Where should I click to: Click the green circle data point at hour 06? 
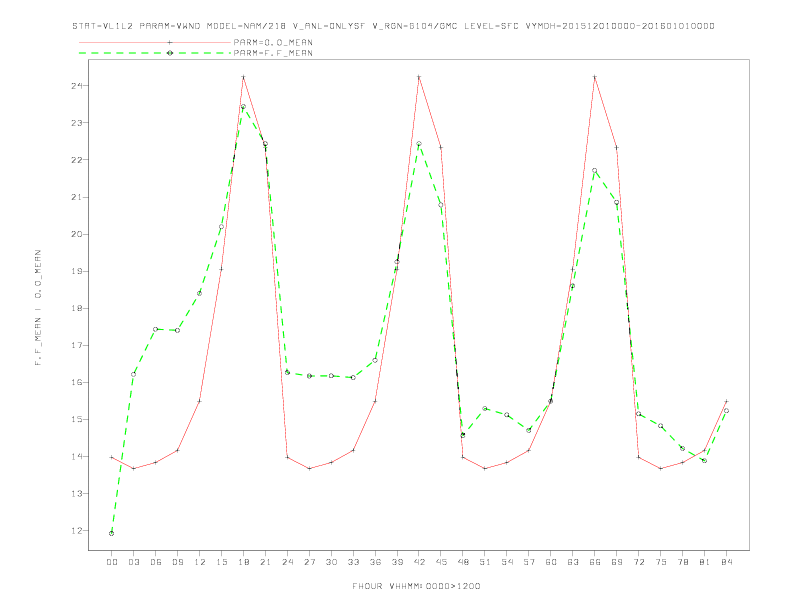(156, 329)
